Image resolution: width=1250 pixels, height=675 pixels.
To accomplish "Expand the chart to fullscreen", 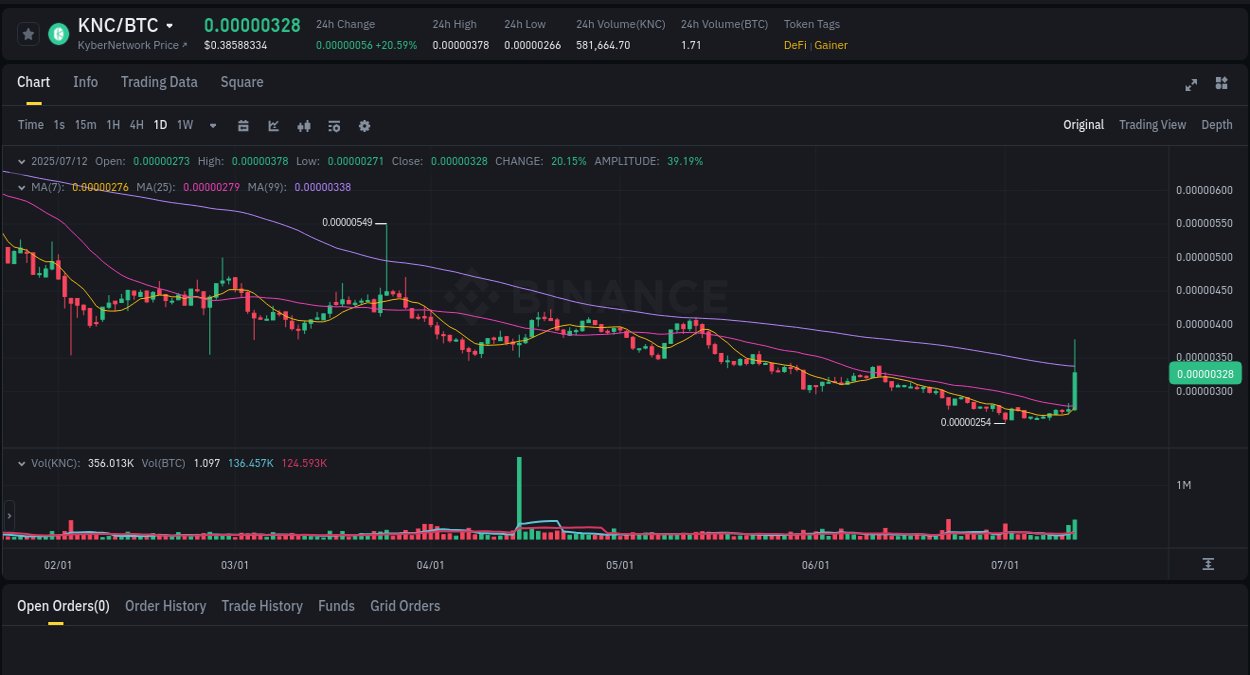I will [1191, 85].
